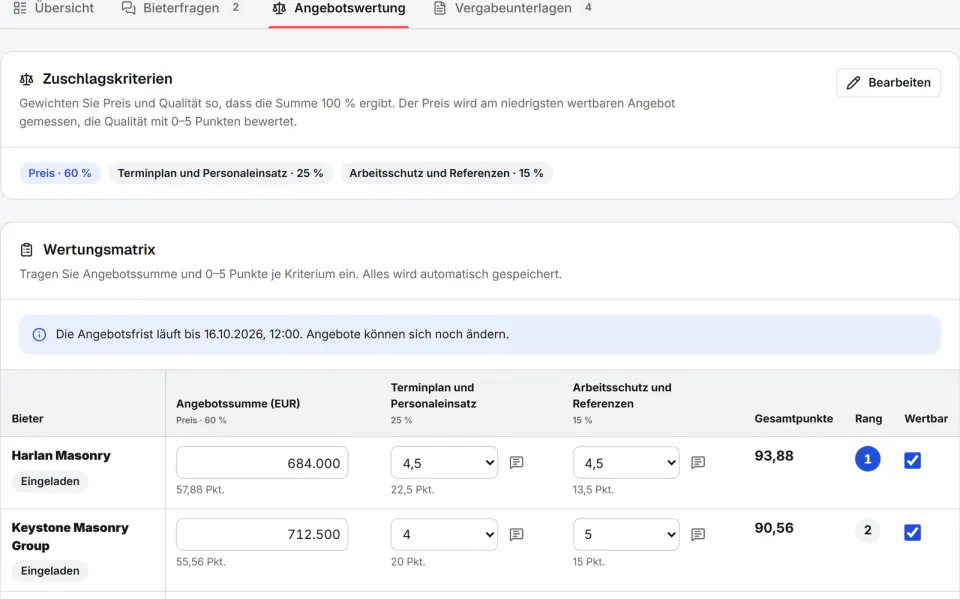Select the Angebotswertung tab
The height and width of the screenshot is (599, 960).
[339, 9]
